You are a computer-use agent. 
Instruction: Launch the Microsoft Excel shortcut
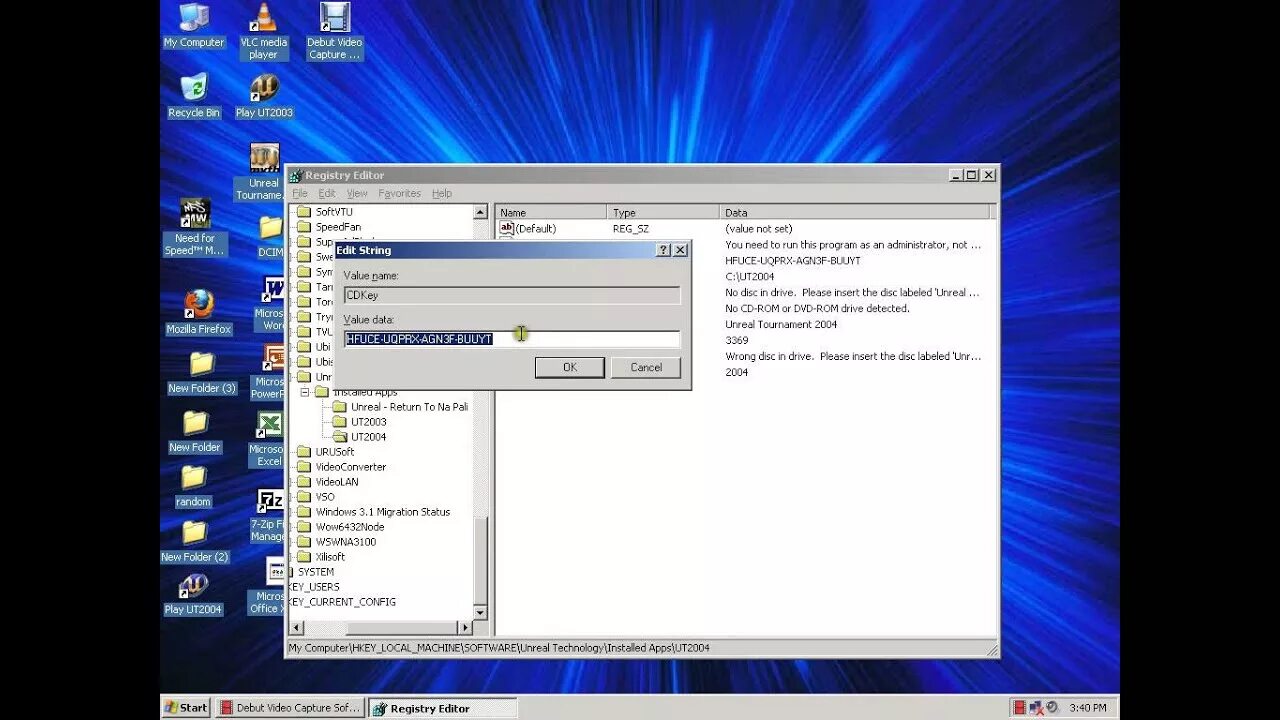pos(268,438)
